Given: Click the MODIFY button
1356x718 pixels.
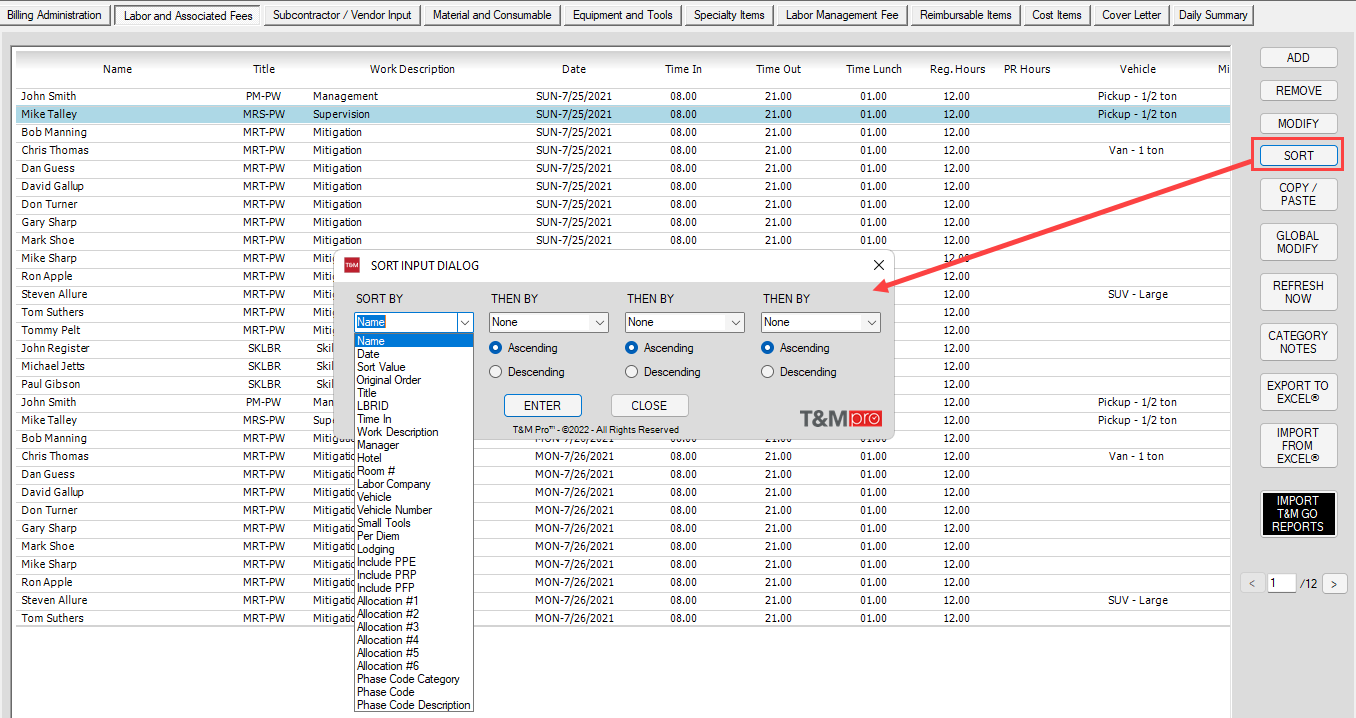Looking at the screenshot, I should (x=1298, y=124).
